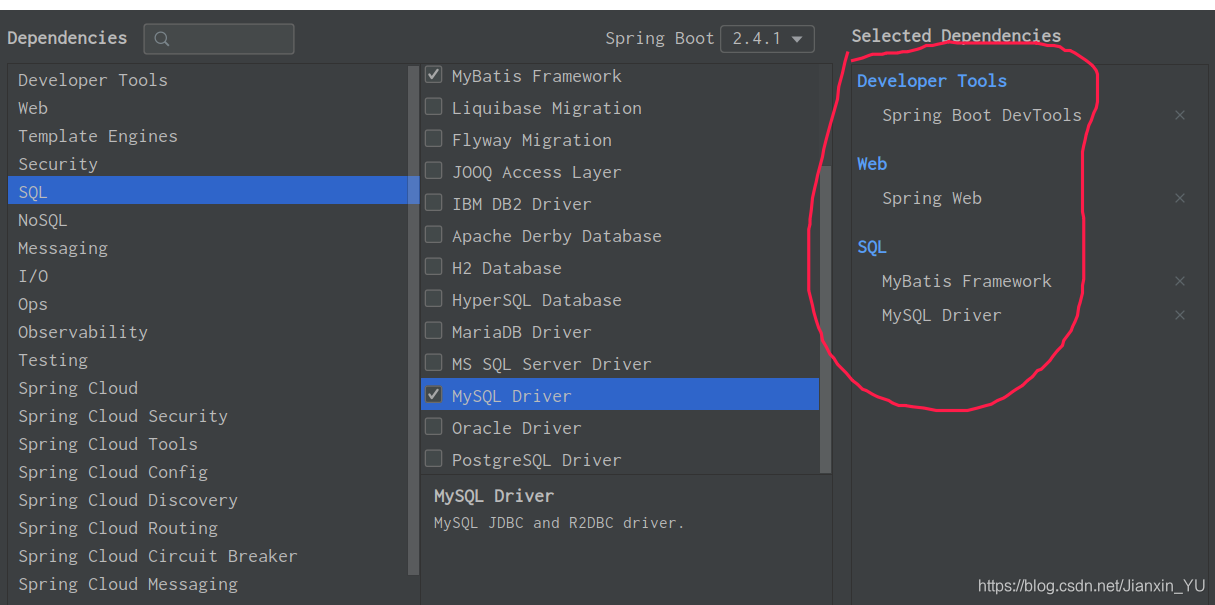
Task: Select MyBatis Framework in selected dependencies
Action: pos(967,281)
